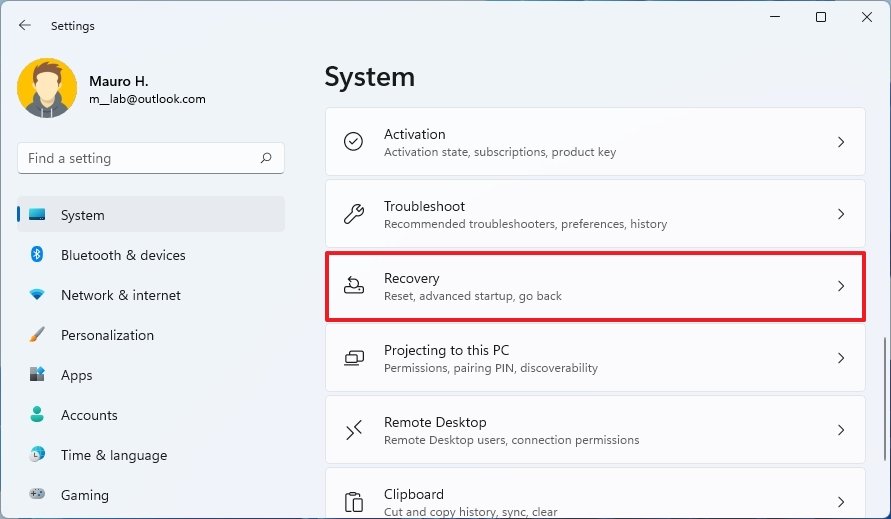Viewport: 891px width, 519px height.
Task: Click the Mauro H. account name
Action: click(118, 81)
